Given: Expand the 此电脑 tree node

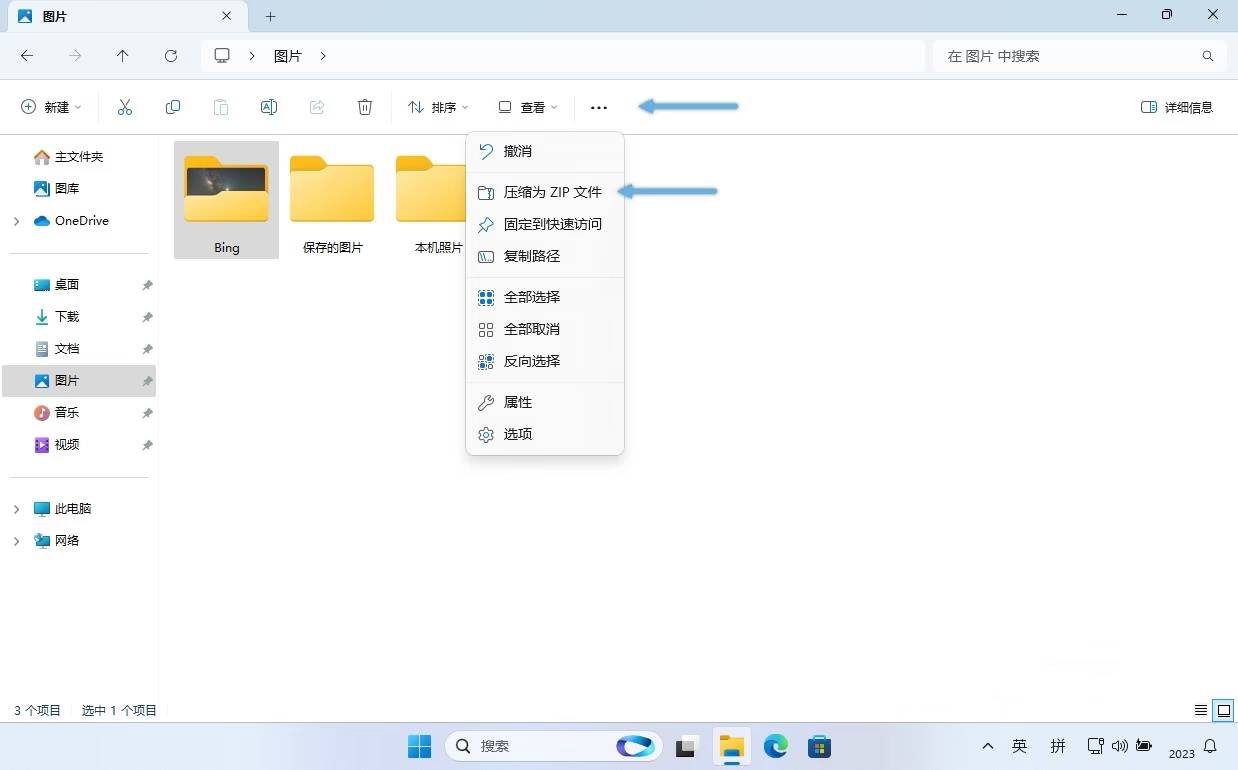Looking at the screenshot, I should coord(16,509).
